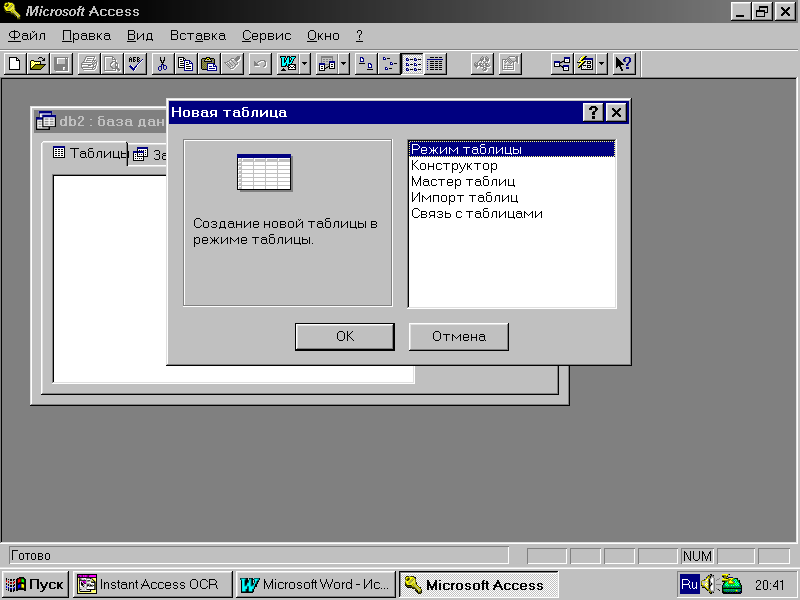Click the Print Preview magnifier icon
Image resolution: width=800 pixels, height=600 pixels.
click(112, 64)
